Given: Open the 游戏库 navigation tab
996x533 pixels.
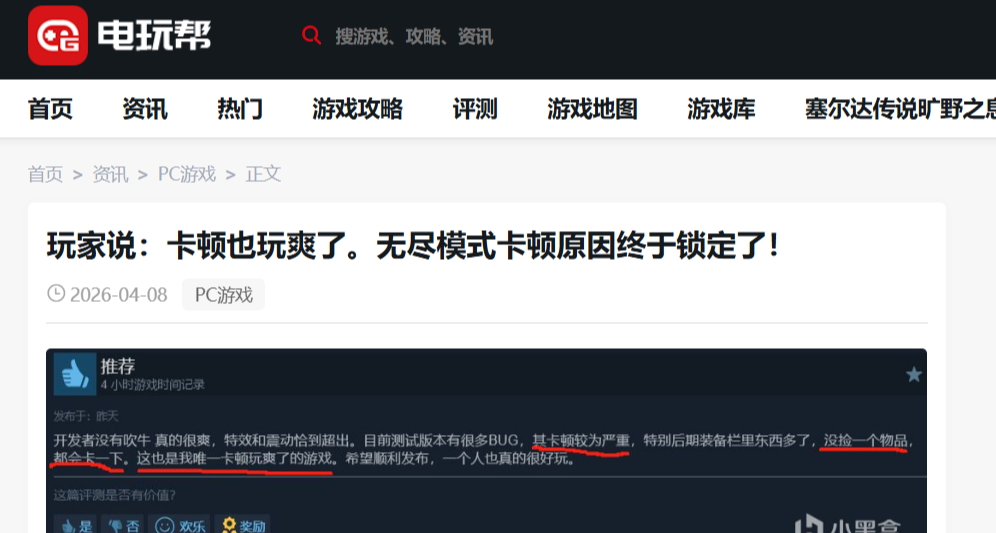Looking at the screenshot, I should [x=721, y=109].
